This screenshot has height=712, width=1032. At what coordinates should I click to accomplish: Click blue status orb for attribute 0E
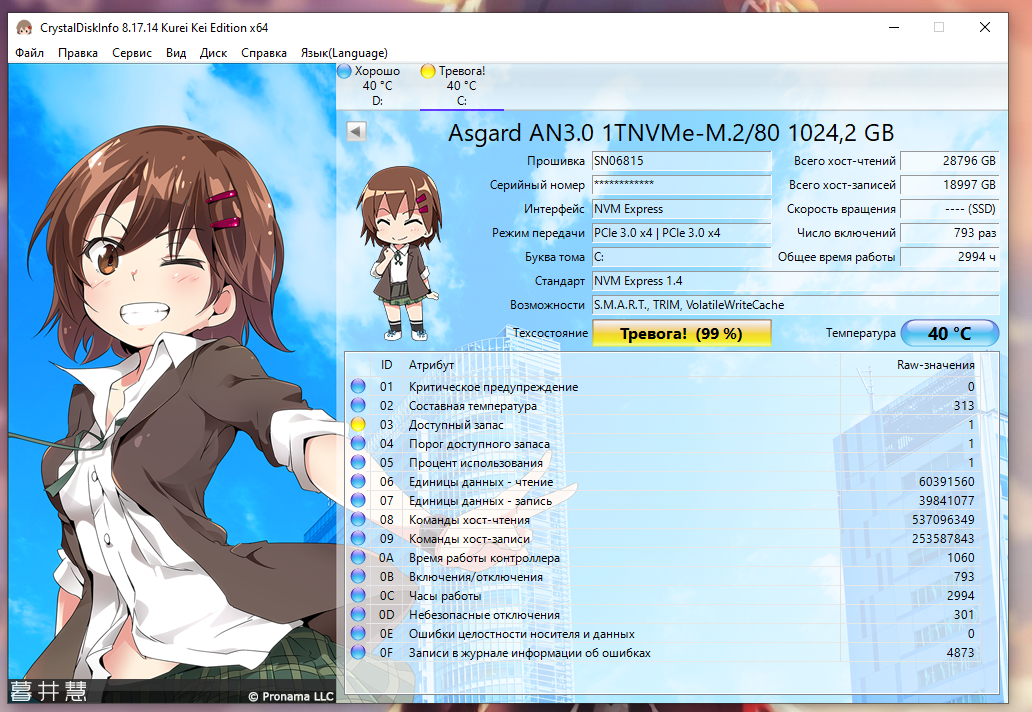click(x=358, y=634)
